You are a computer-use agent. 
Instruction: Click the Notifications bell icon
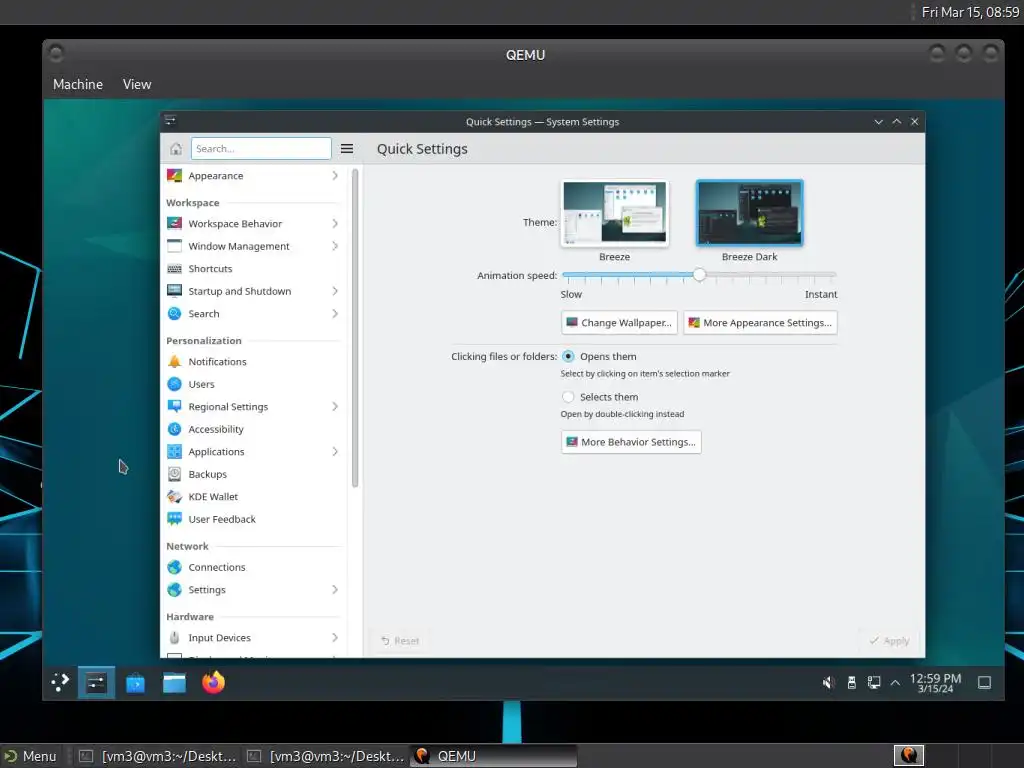174,362
